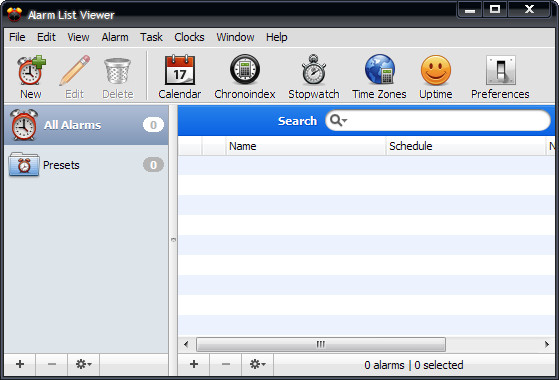Screen dimensions: 559x380
Task: Open sidebar gear actions menu
Action: 83,364
